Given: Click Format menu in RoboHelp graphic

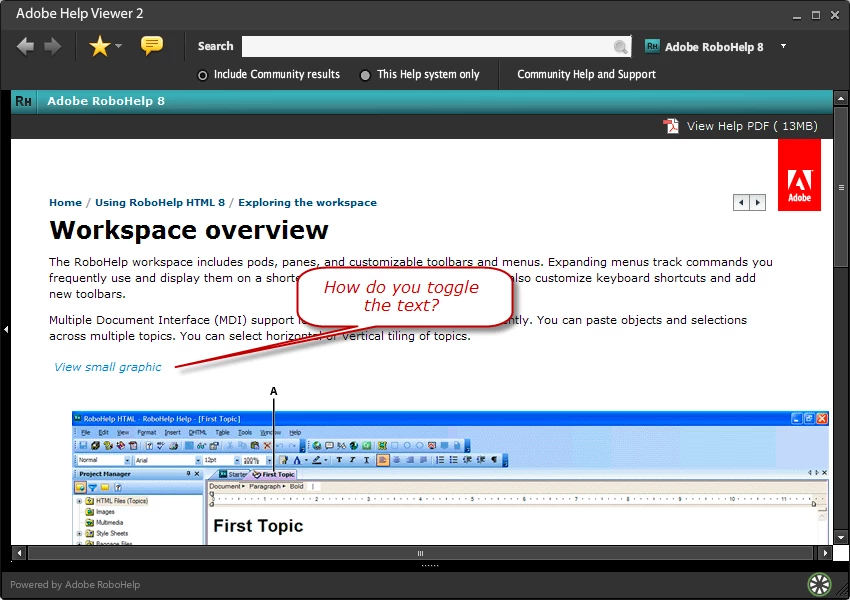Looking at the screenshot, I should pyautogui.click(x=146, y=433).
